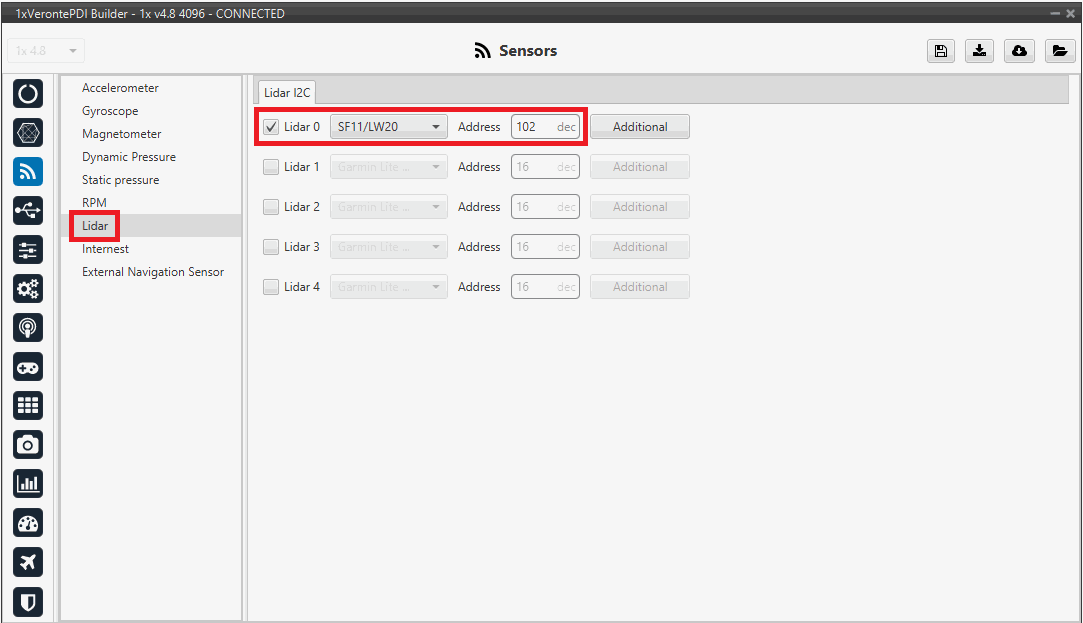Enable the Lidar 3 checkbox
The height and width of the screenshot is (623, 1083).
[x=271, y=247]
